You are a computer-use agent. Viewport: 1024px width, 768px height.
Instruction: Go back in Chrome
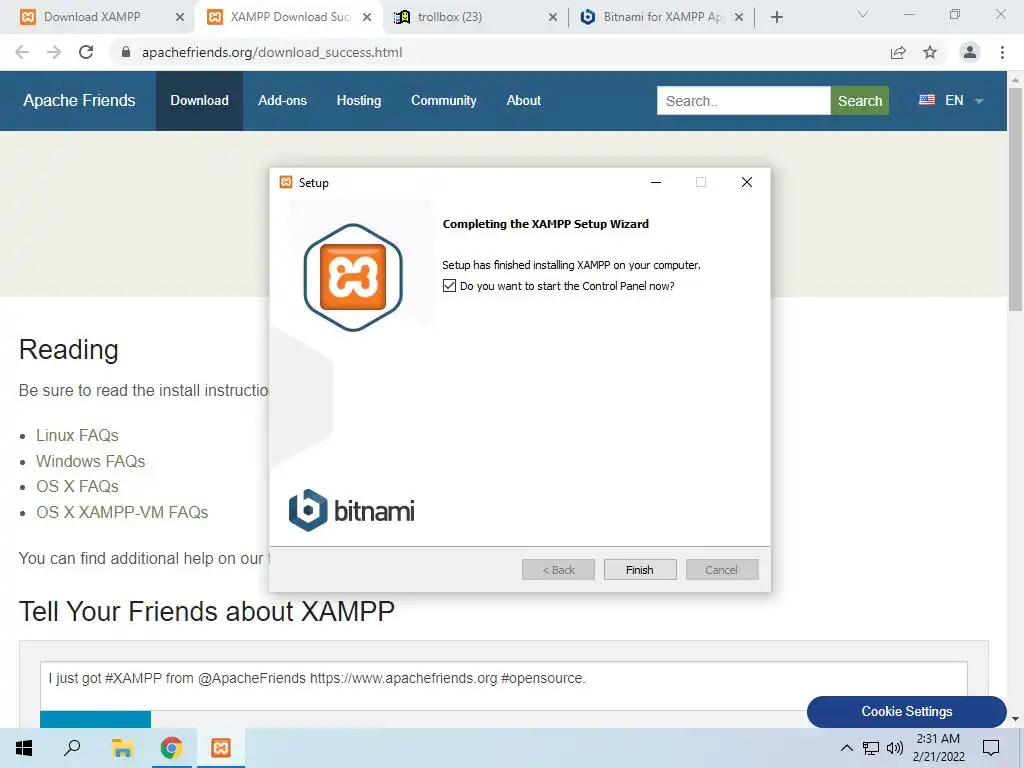pos(22,52)
